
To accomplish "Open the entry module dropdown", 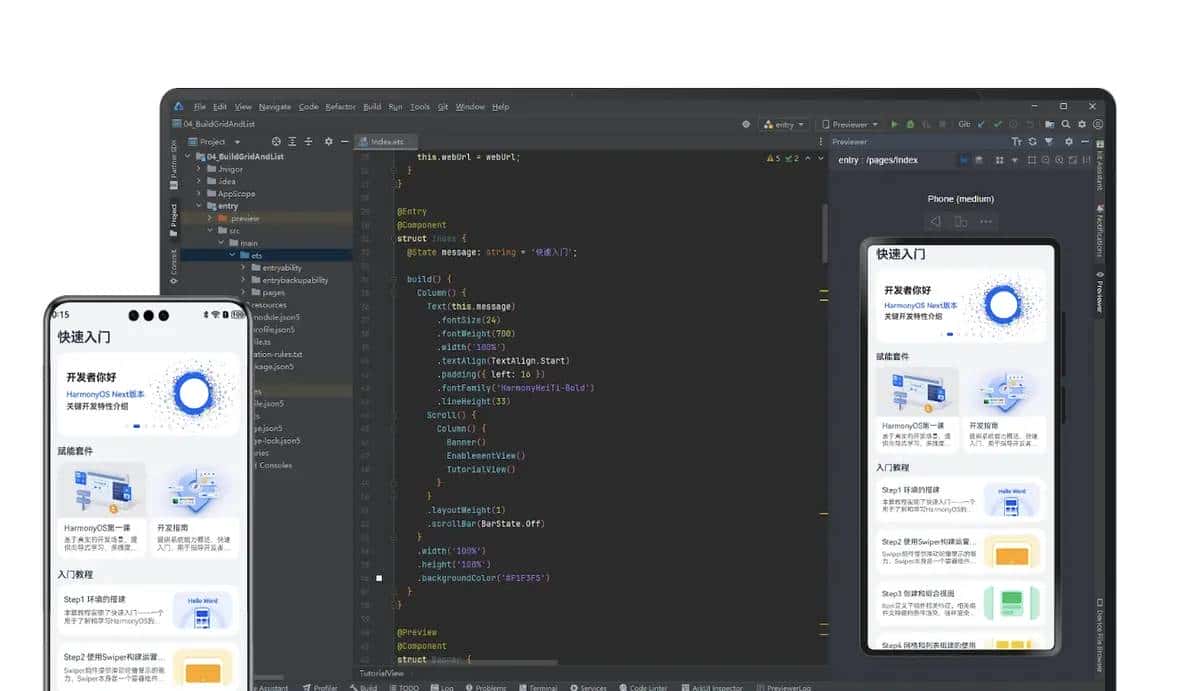I will pos(784,124).
